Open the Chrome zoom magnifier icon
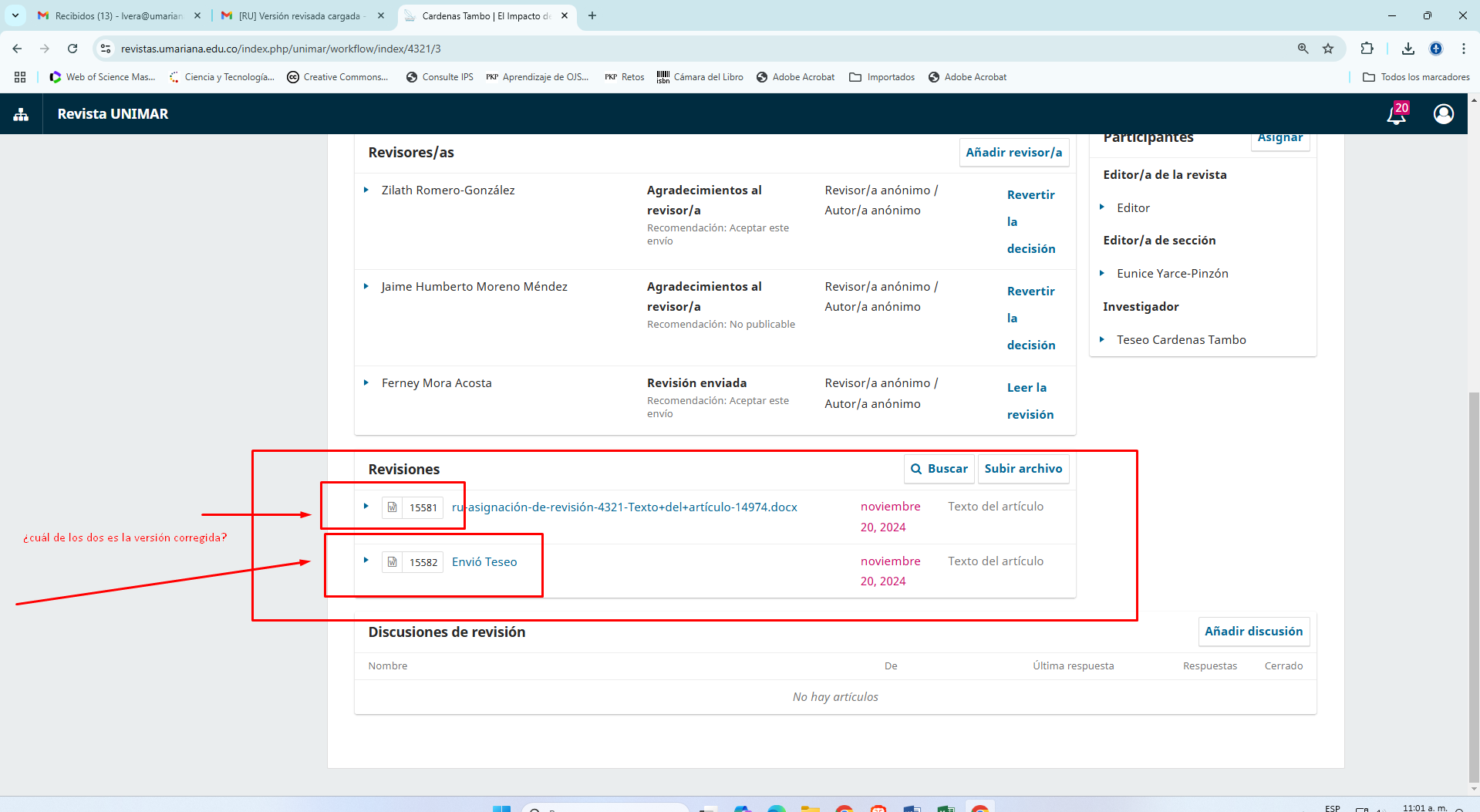 coord(1303,49)
